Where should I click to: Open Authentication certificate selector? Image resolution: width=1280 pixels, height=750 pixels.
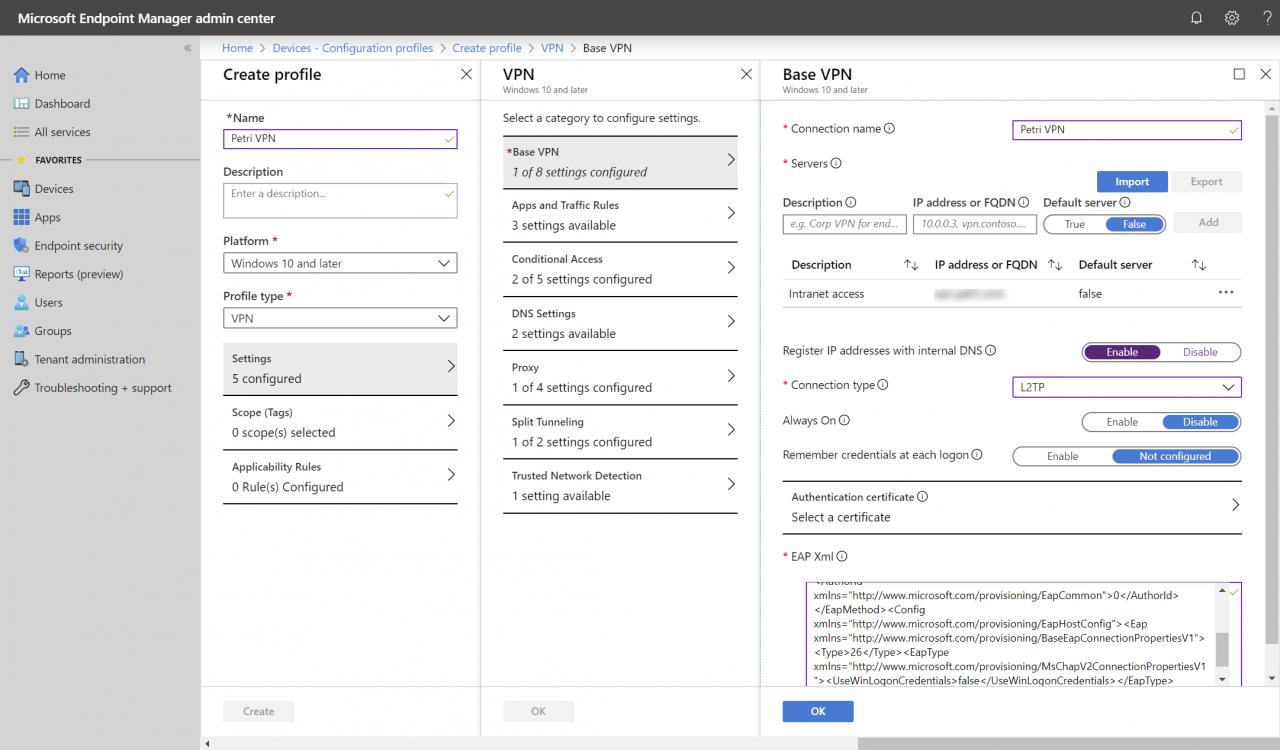point(1012,507)
